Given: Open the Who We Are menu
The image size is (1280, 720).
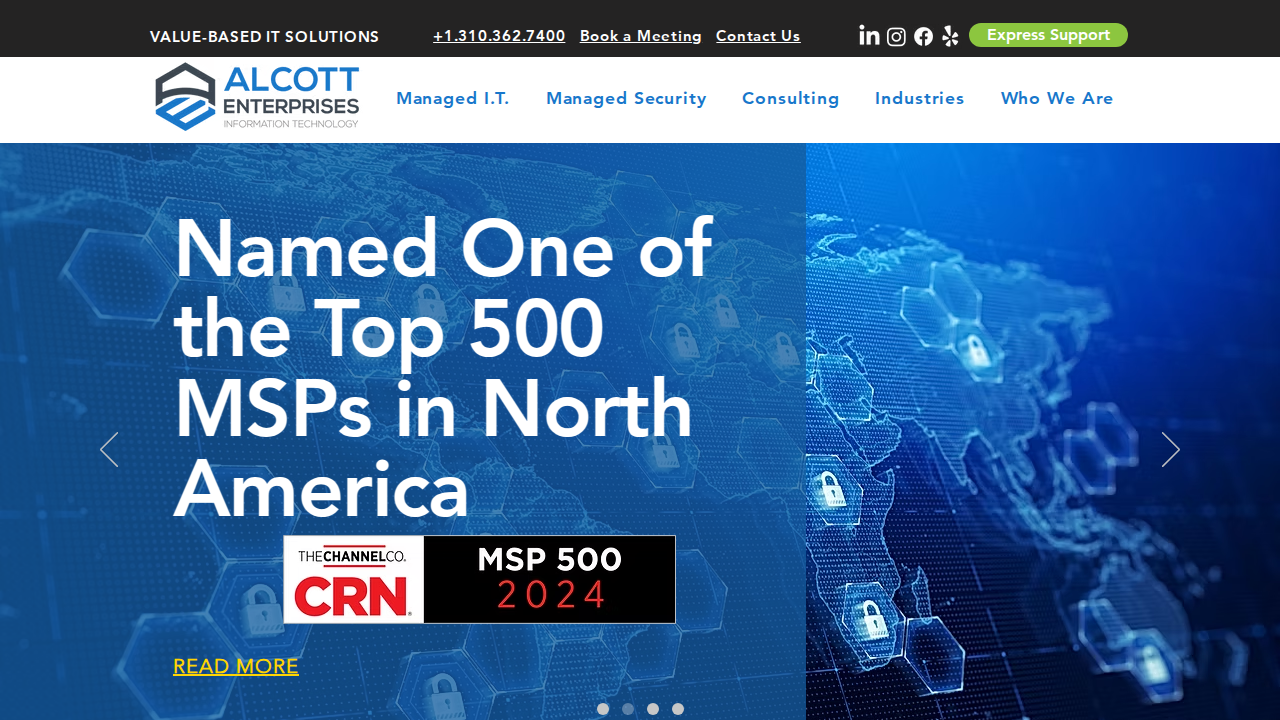Looking at the screenshot, I should tap(1057, 98).
